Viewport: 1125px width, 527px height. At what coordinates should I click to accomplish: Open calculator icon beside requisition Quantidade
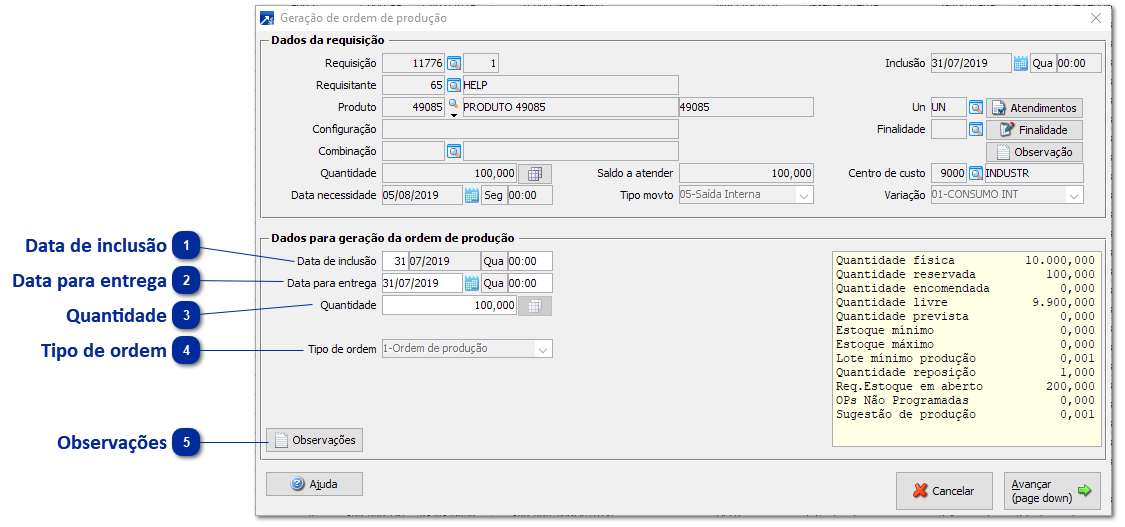pos(535,174)
